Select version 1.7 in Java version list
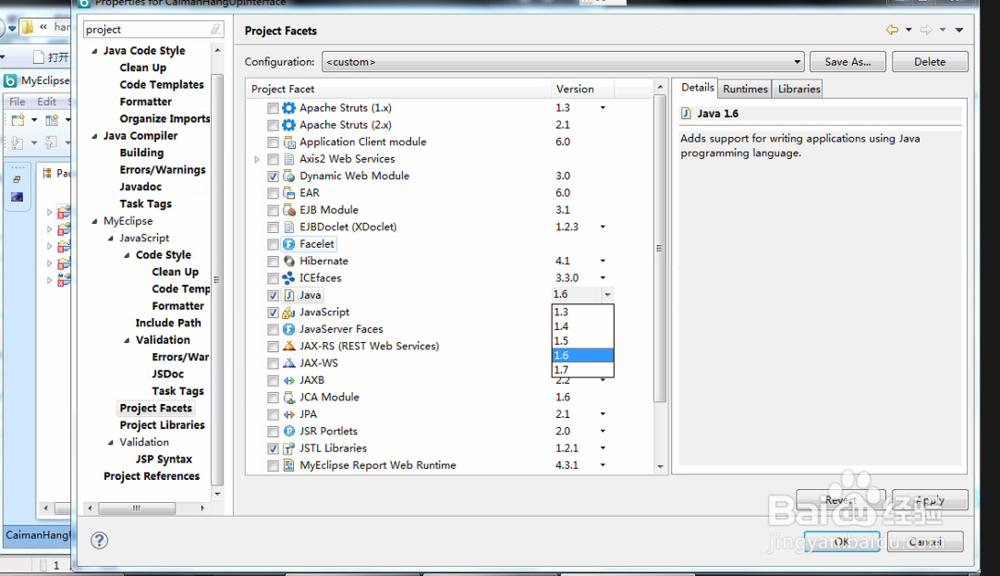The width and height of the screenshot is (1000, 576). click(x=582, y=370)
